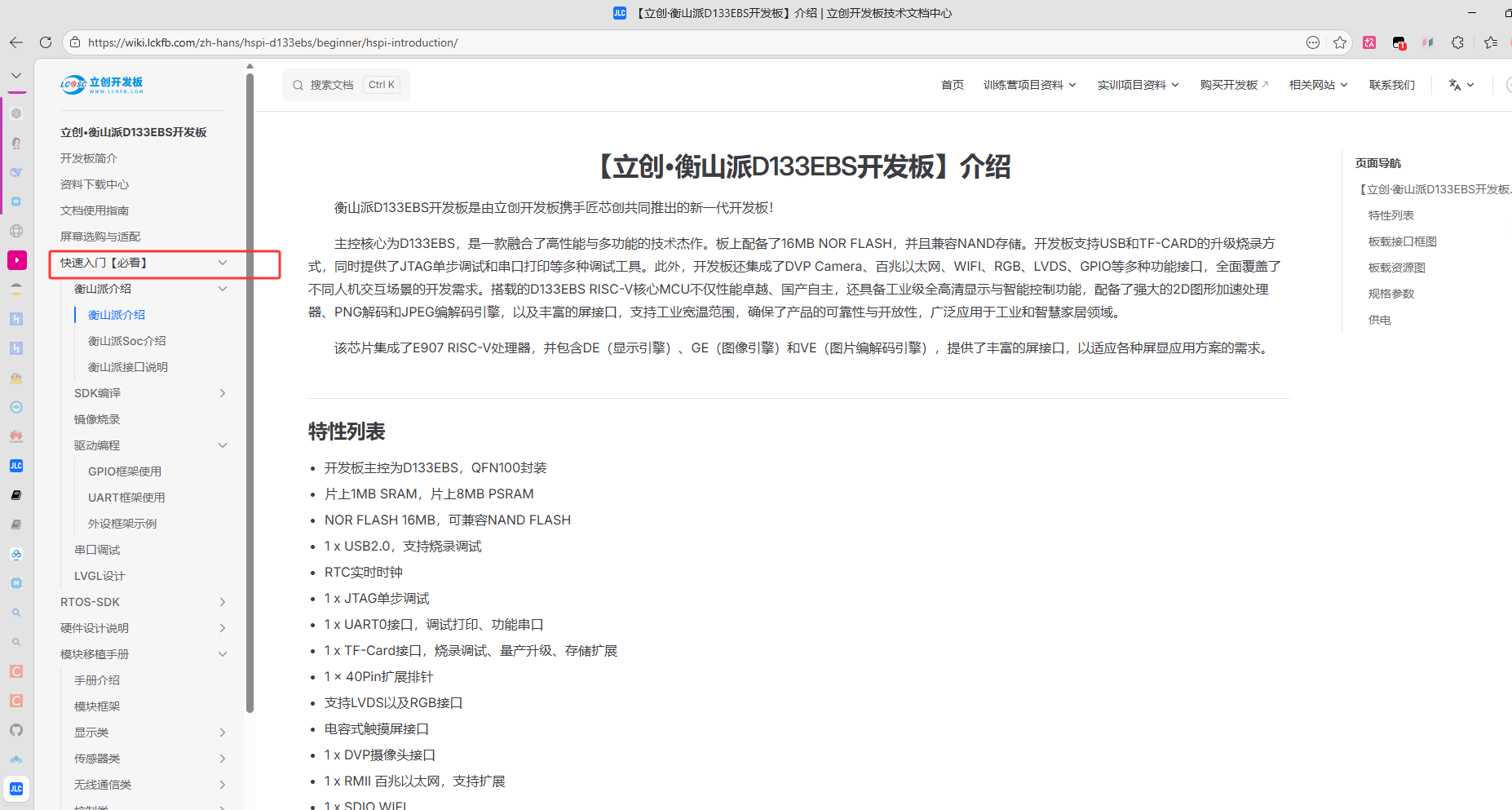Open the language dropdown arrow
Image resolution: width=1512 pixels, height=810 pixels.
[x=1470, y=85]
